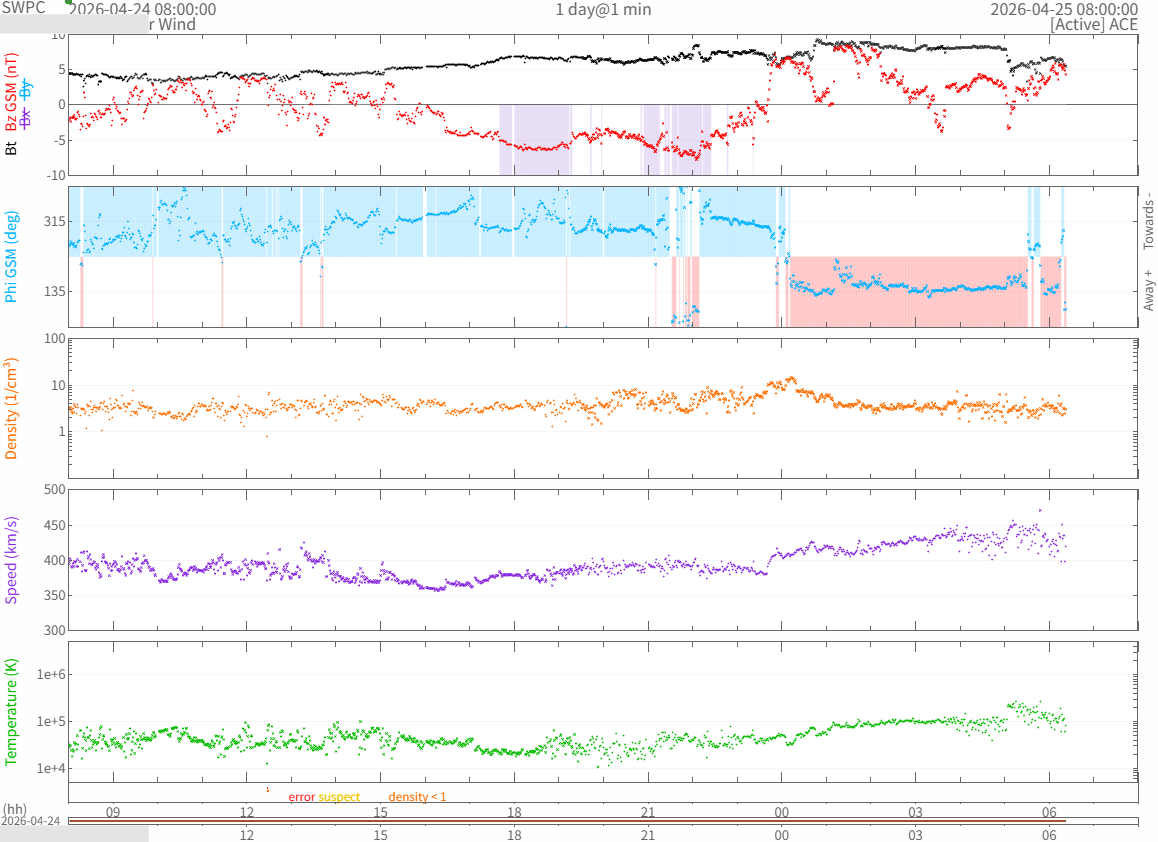
Task: Click the '-10' tick on the Bz axis
Action: click(56, 175)
